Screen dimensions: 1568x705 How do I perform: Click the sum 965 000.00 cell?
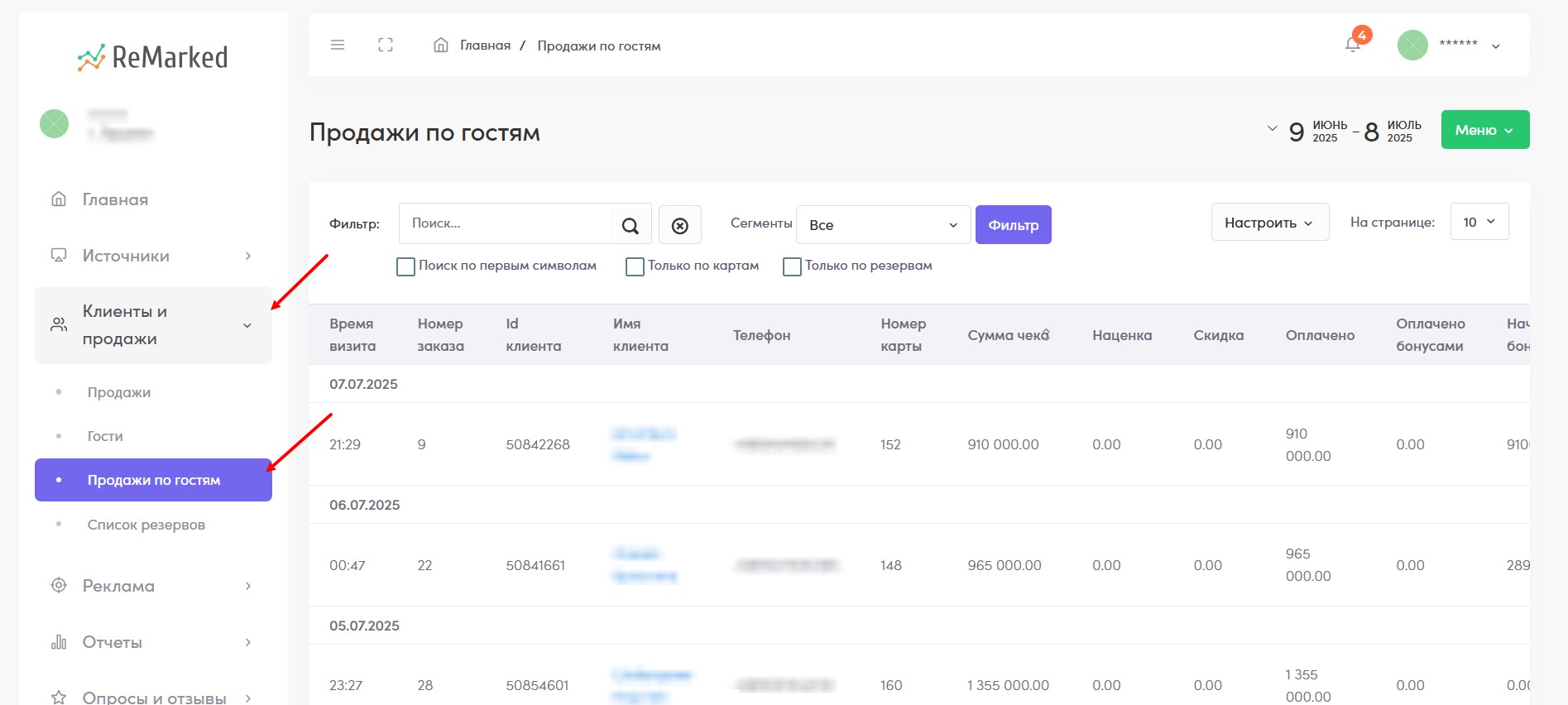pos(1005,565)
